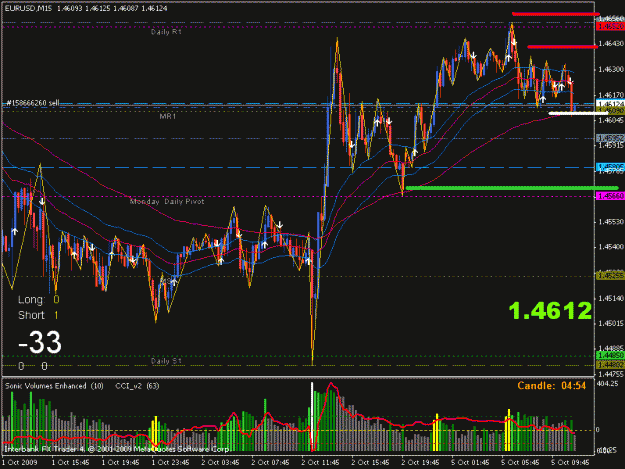This screenshot has height=469, width=625.
Task: Click the '5 Oct 09:45' time axis label
Action: point(570,462)
